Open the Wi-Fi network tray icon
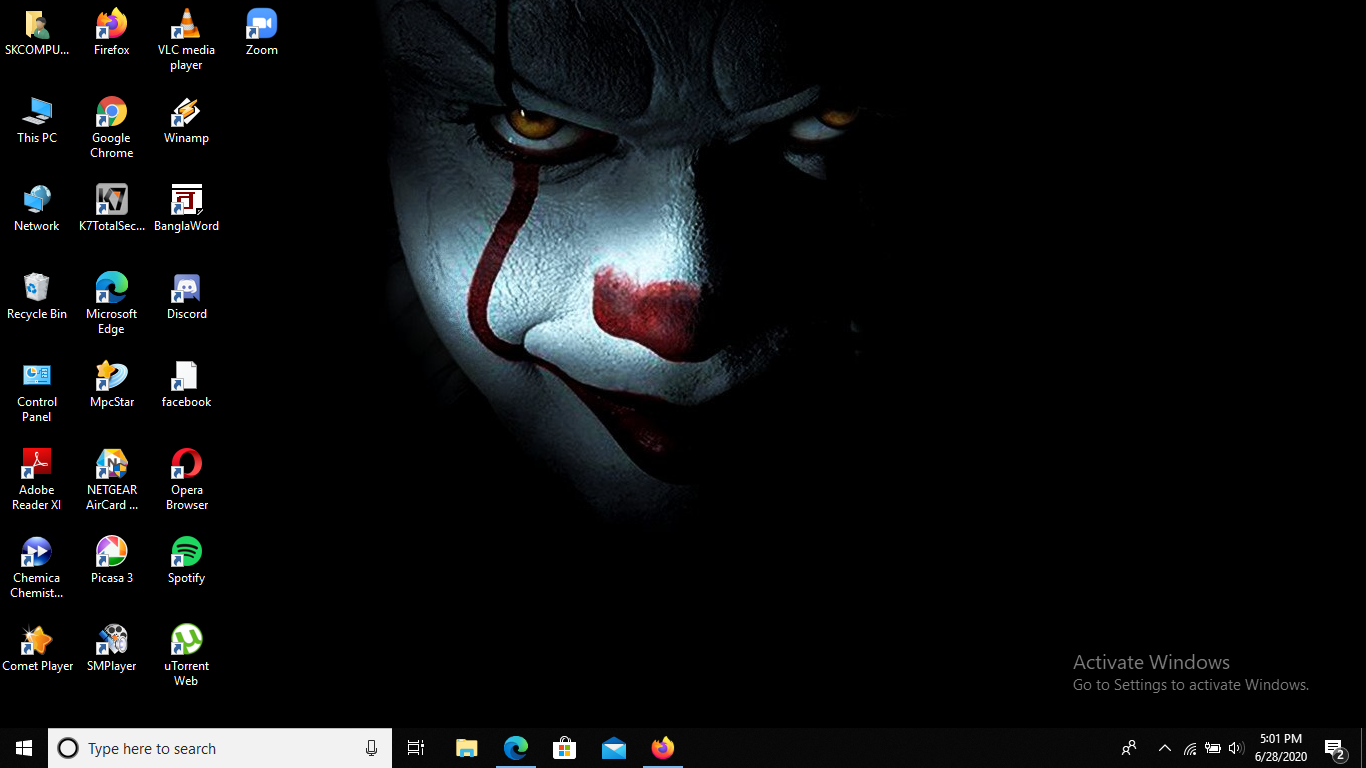 pyautogui.click(x=1190, y=748)
